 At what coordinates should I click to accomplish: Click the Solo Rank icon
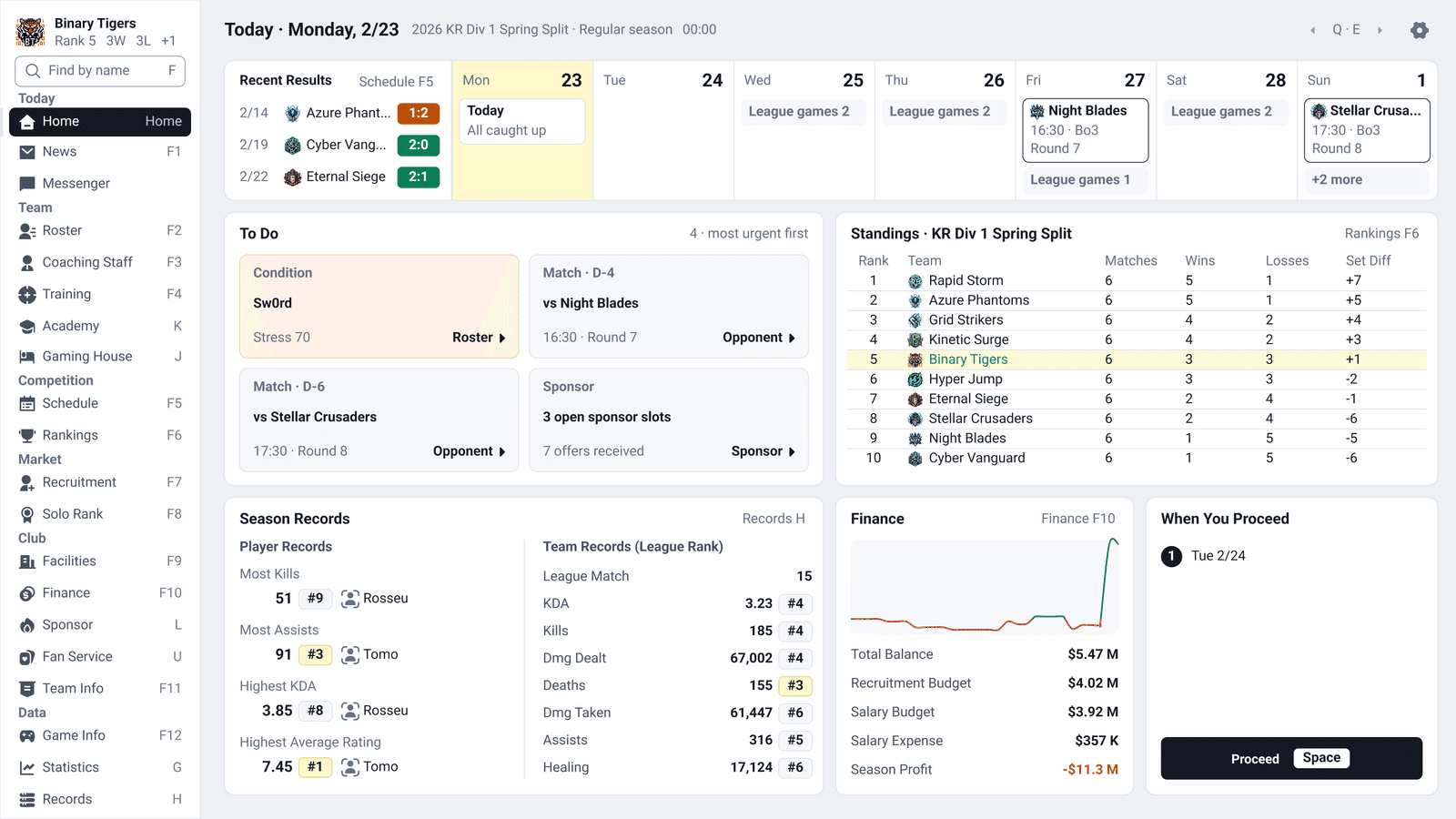tap(27, 514)
